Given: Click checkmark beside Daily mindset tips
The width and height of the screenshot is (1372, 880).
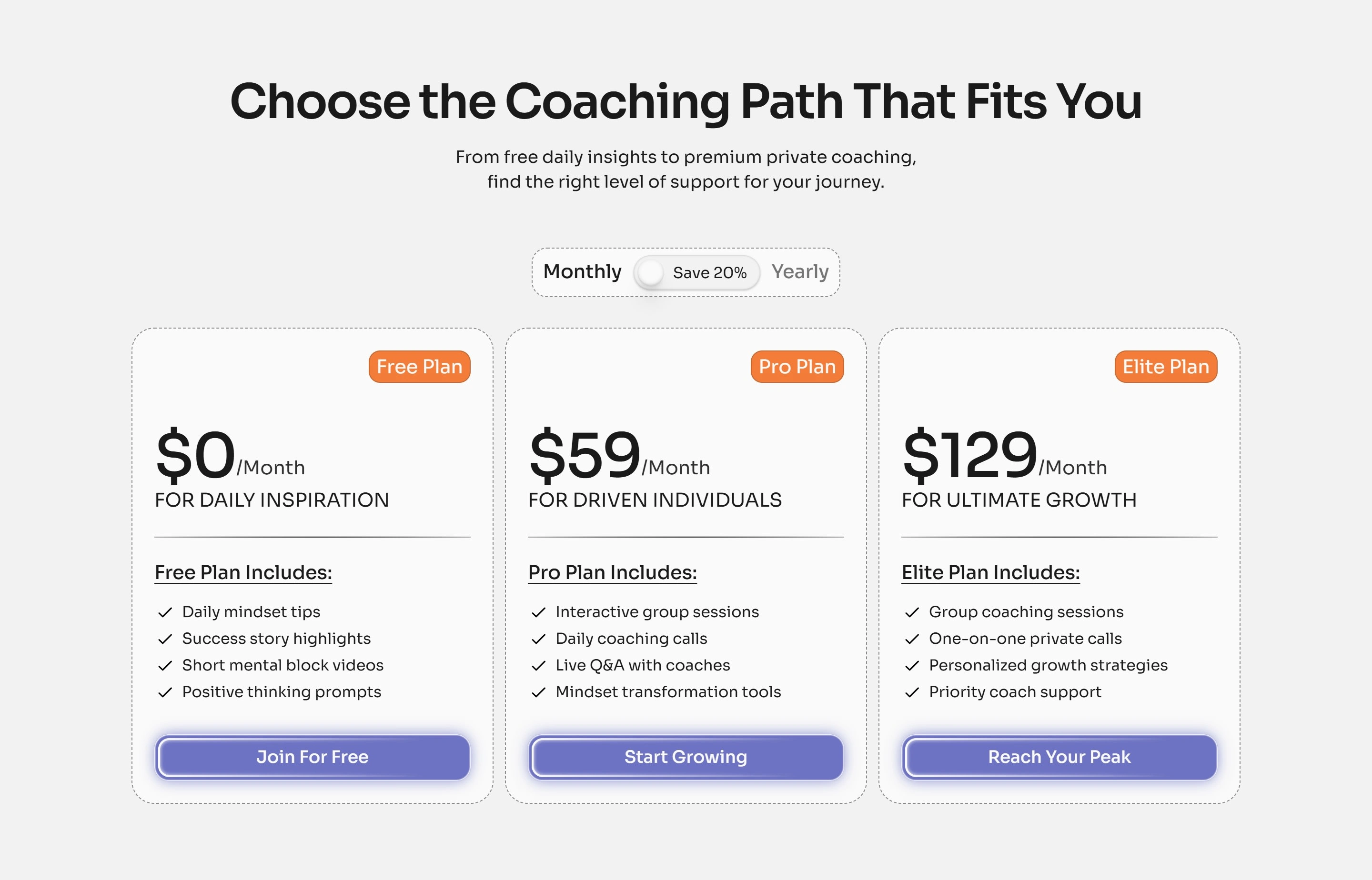Looking at the screenshot, I should pos(165,612).
